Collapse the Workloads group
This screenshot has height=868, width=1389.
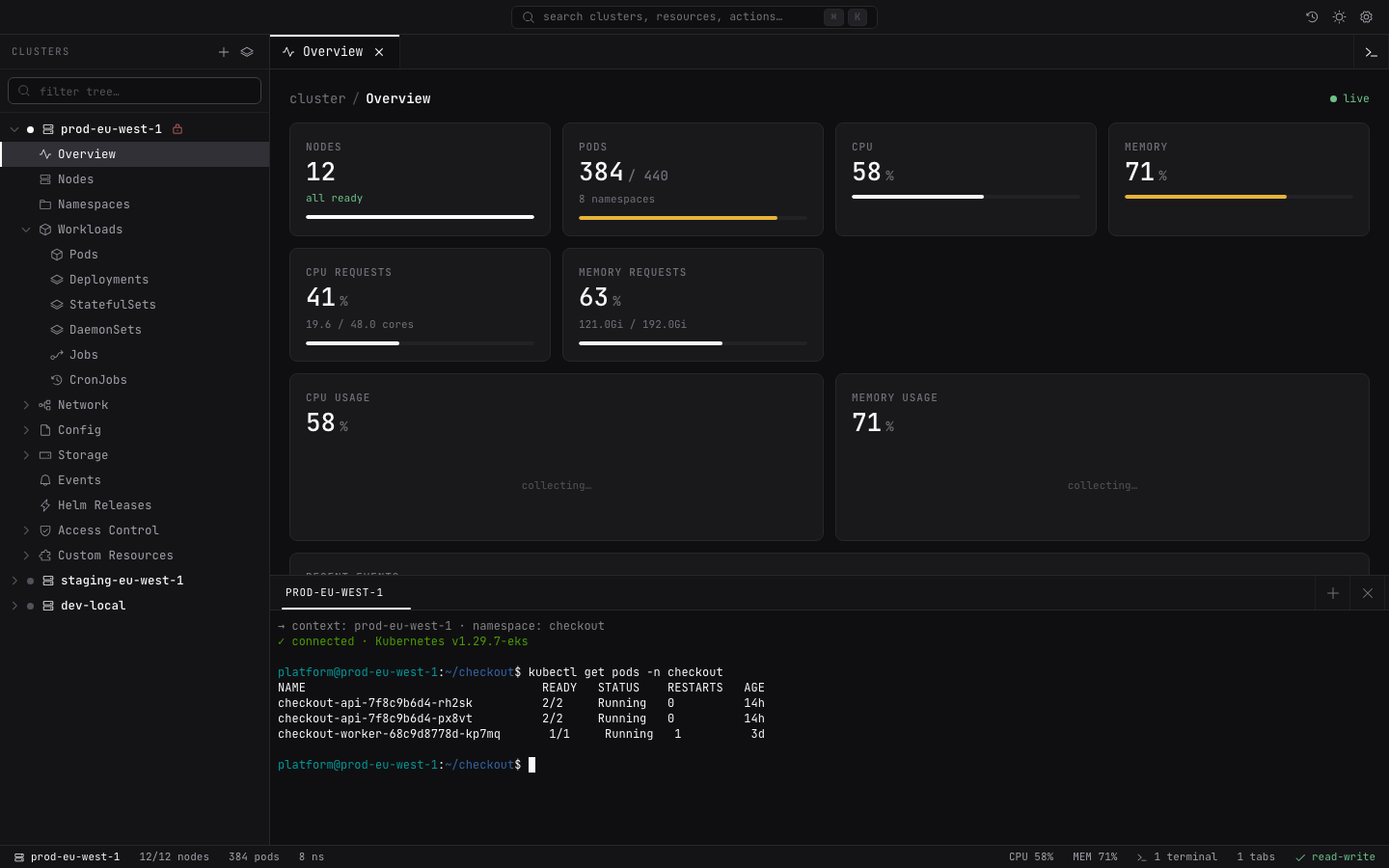[x=26, y=230]
